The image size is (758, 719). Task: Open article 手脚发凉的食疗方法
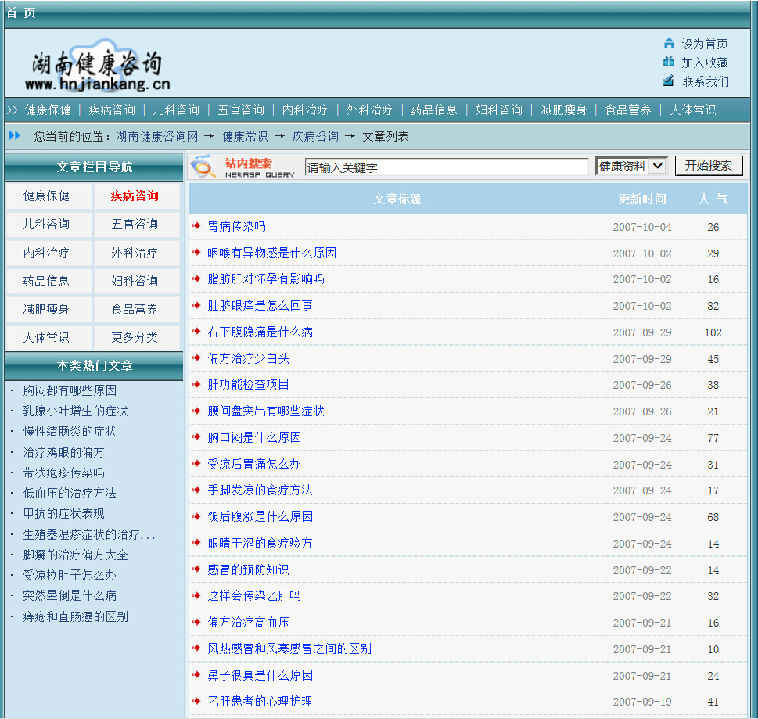[260, 490]
